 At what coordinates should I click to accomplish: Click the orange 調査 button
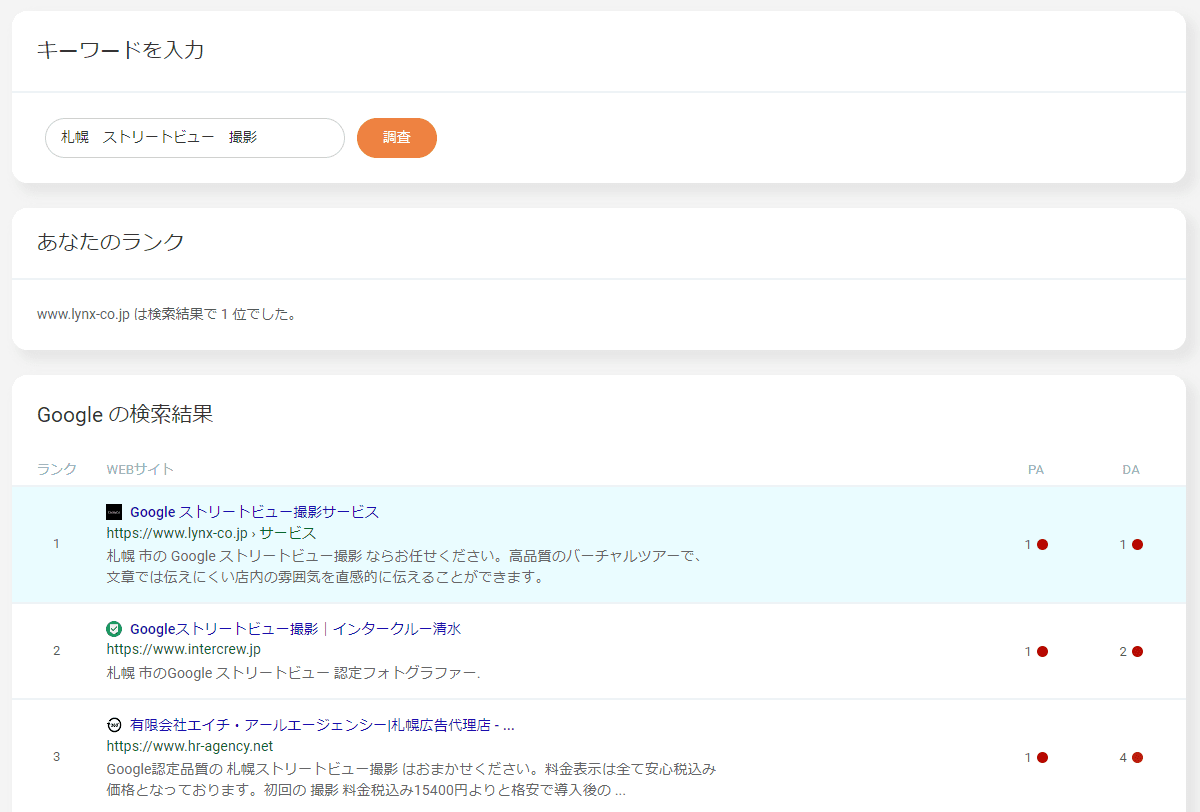pos(397,138)
